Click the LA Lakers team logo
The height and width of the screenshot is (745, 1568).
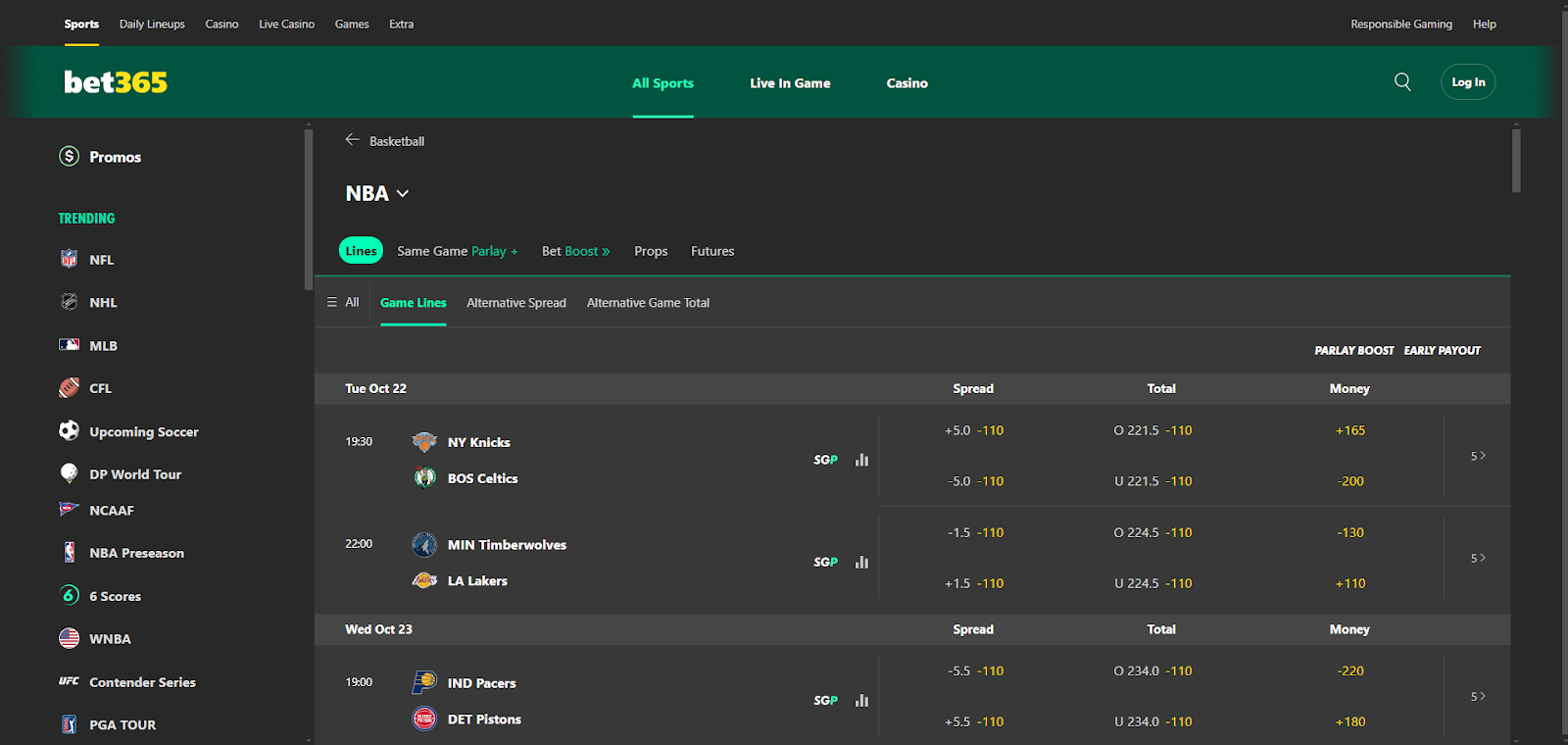pyautogui.click(x=424, y=580)
